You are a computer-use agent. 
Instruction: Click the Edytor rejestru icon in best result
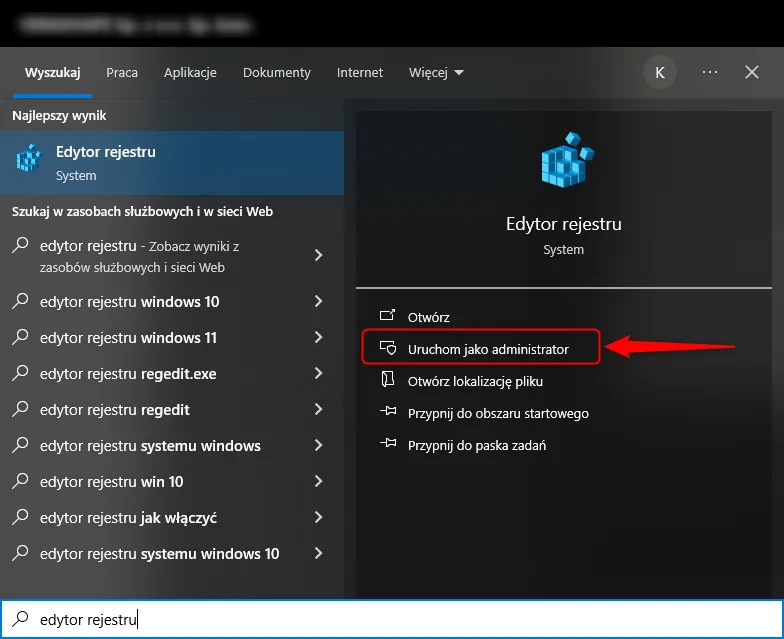[x=28, y=158]
